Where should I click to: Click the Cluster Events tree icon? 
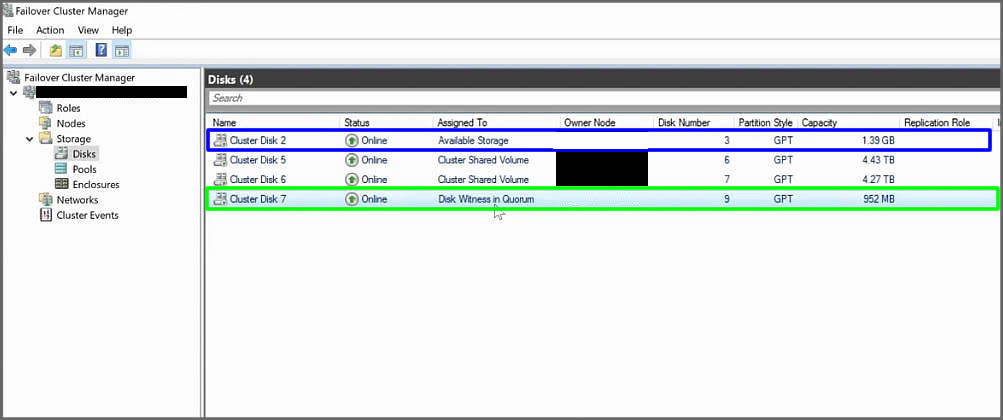click(x=45, y=215)
